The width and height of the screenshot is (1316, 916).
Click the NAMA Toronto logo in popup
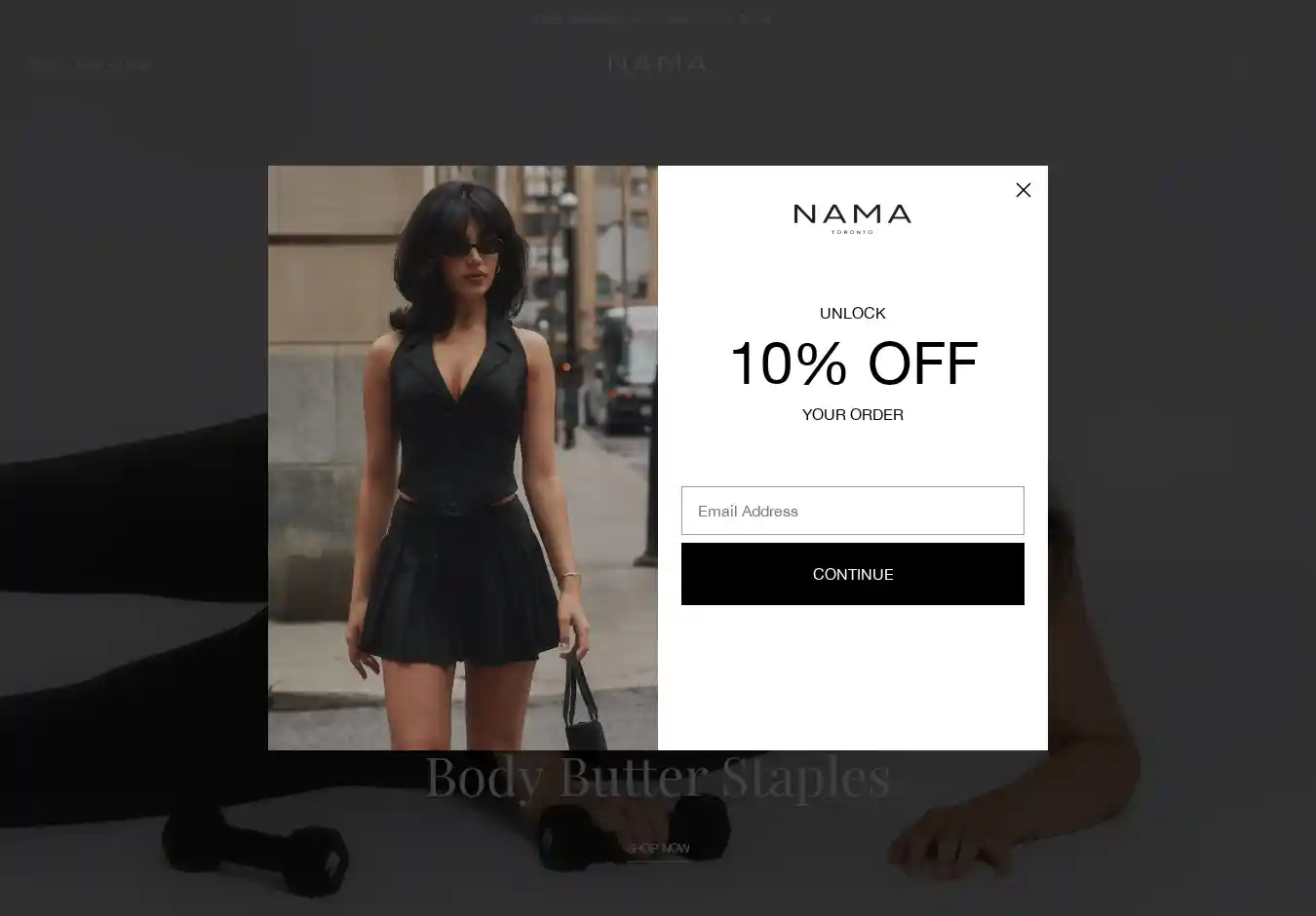click(x=852, y=218)
